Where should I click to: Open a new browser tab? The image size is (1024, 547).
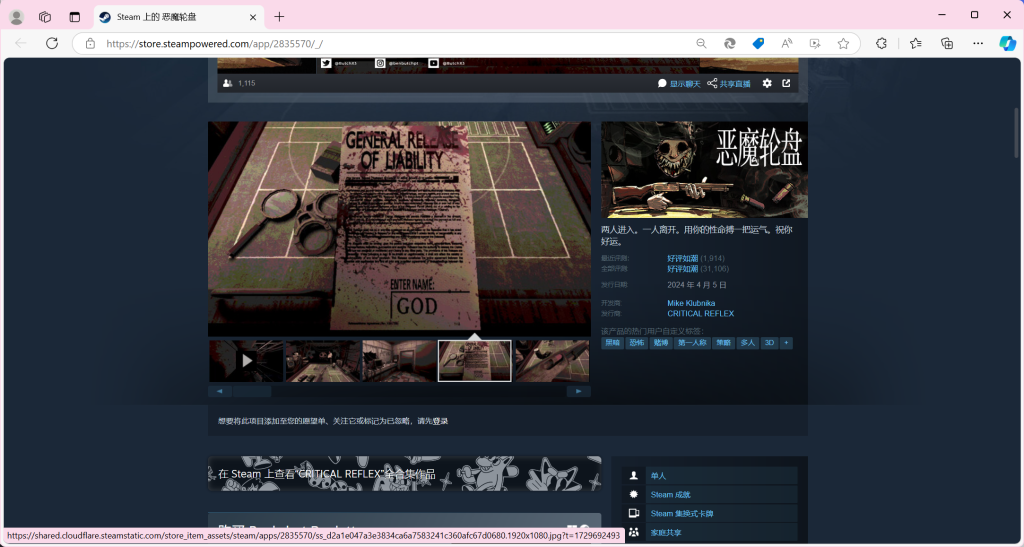click(x=280, y=17)
